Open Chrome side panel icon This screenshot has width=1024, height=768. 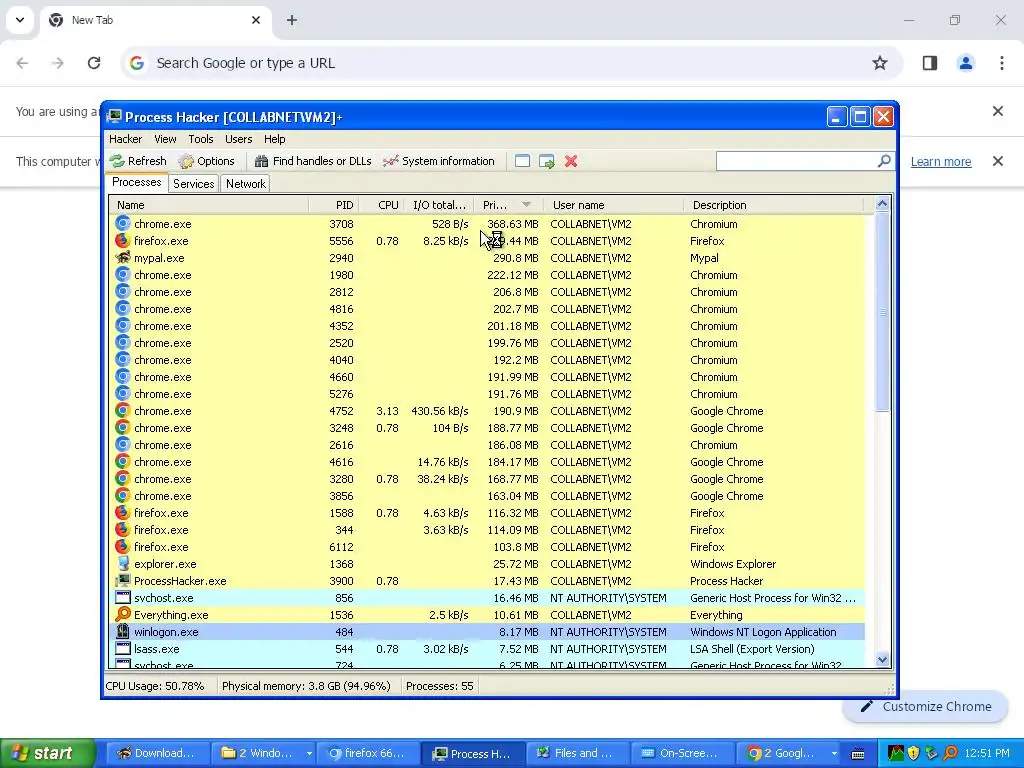click(930, 63)
